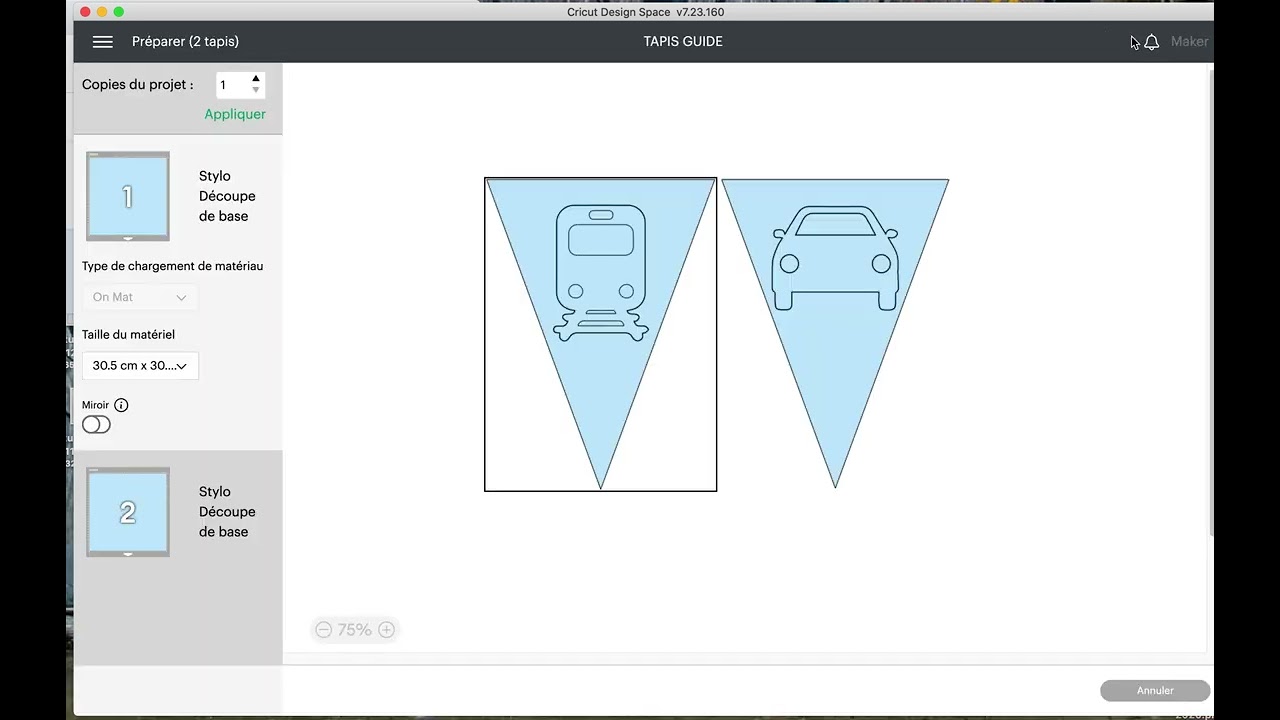Zoom out with the minus icon

point(323,629)
